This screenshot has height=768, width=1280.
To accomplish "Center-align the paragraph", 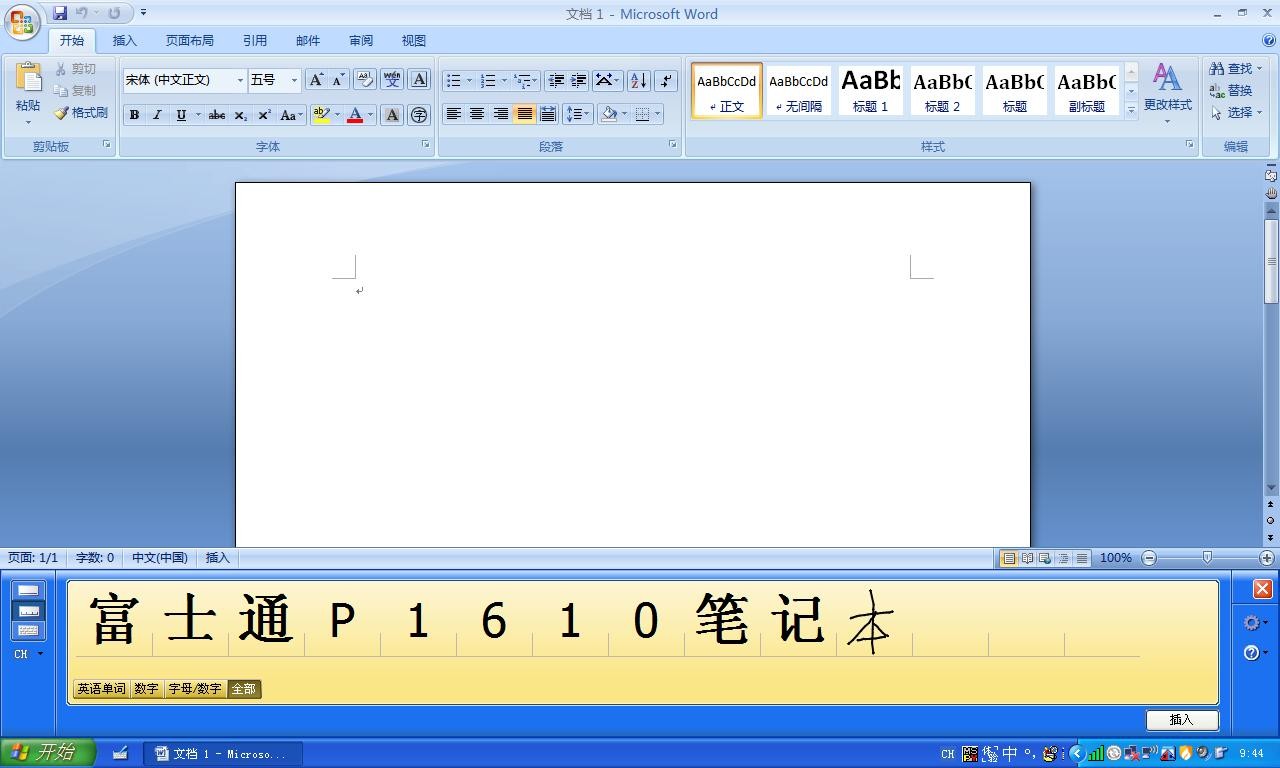I will pyautogui.click(x=477, y=114).
